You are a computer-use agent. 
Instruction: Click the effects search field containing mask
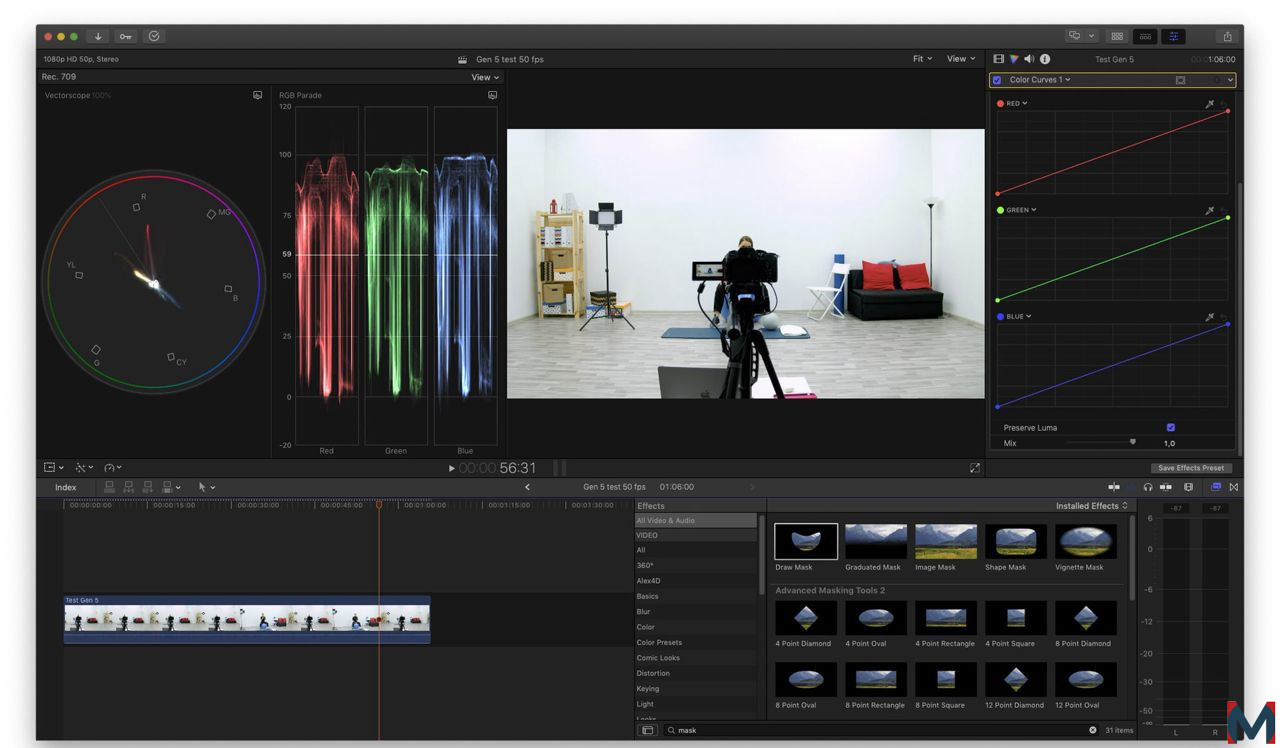[882, 730]
